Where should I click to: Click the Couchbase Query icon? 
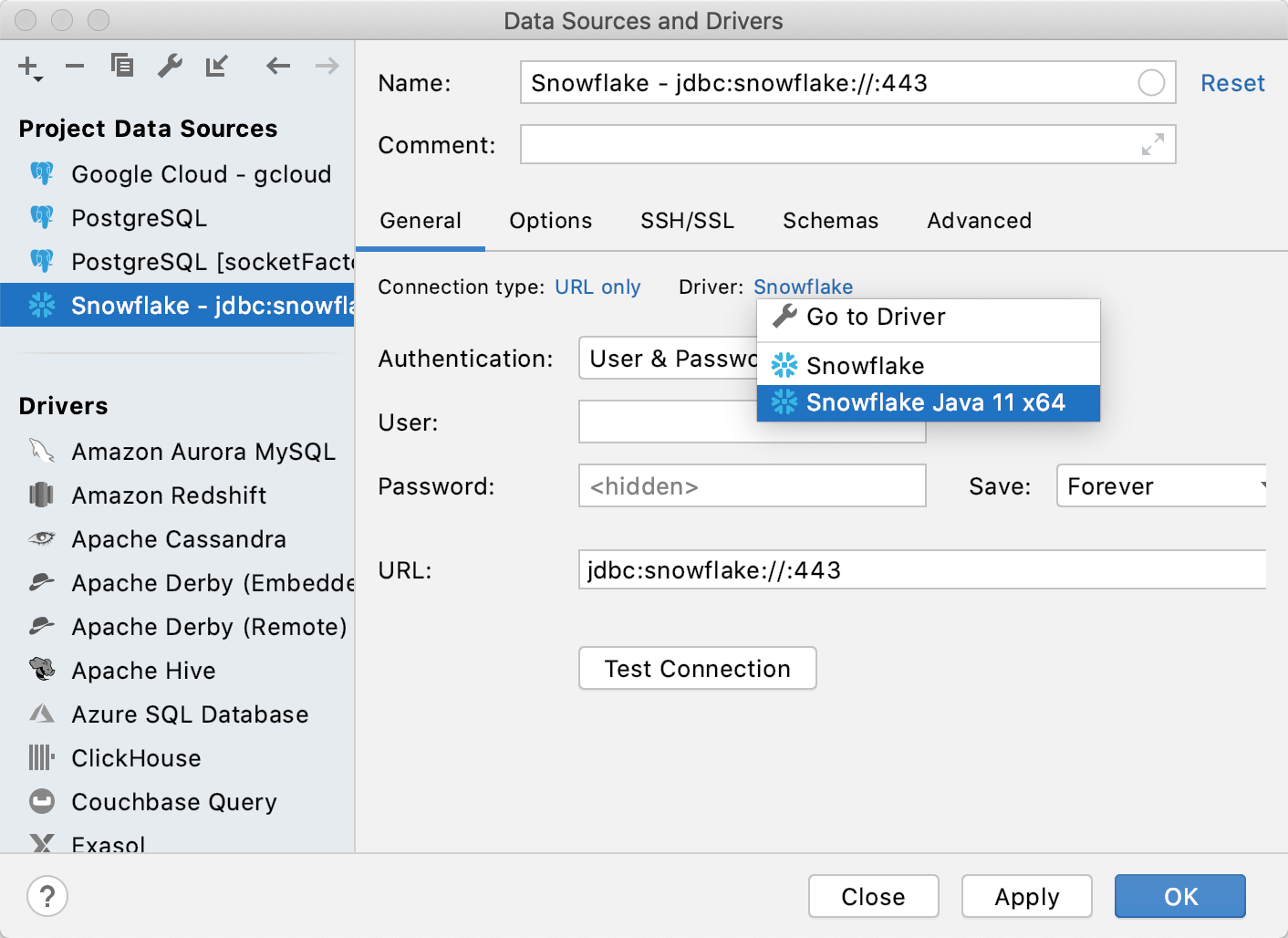[42, 801]
